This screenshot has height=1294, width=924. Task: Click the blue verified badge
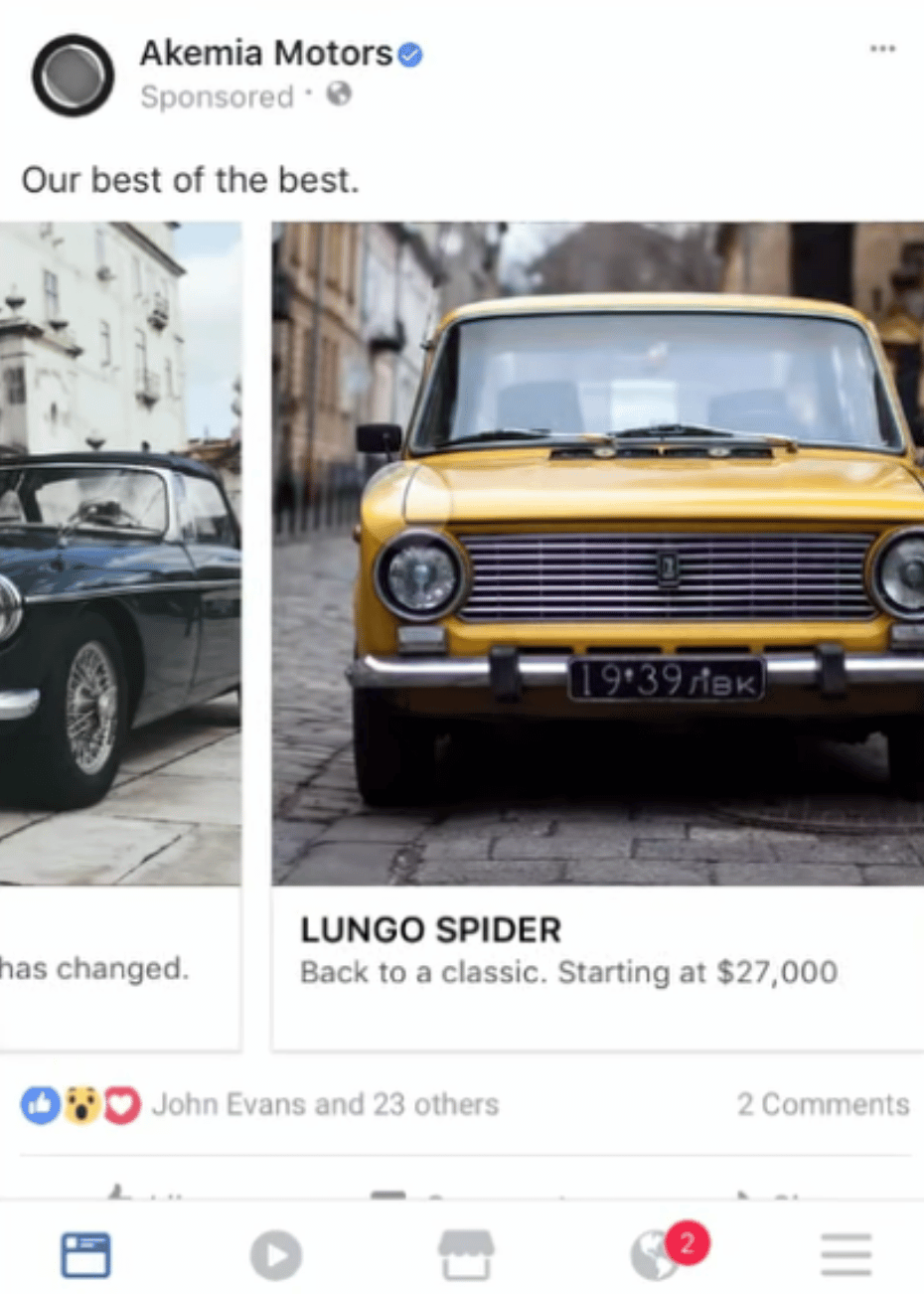(410, 54)
